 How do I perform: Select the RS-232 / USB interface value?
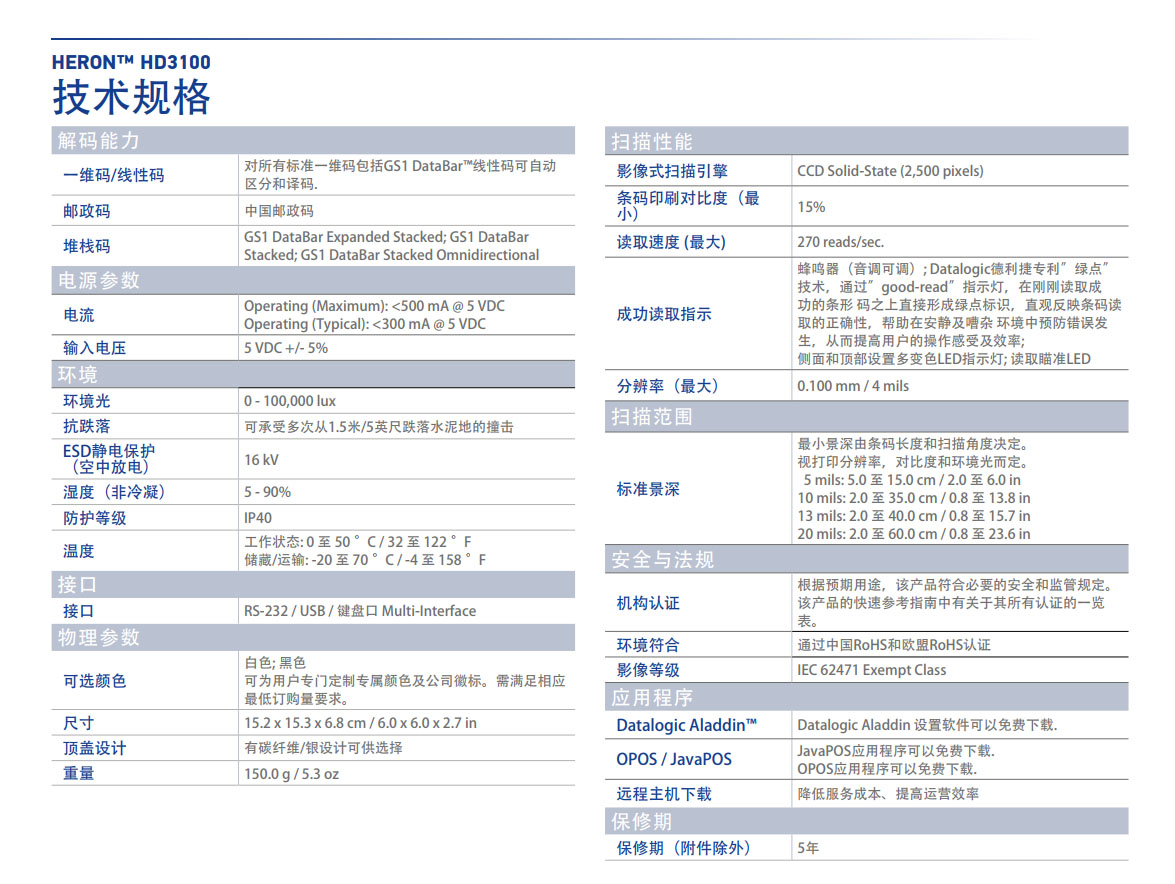pyautogui.click(x=359, y=611)
